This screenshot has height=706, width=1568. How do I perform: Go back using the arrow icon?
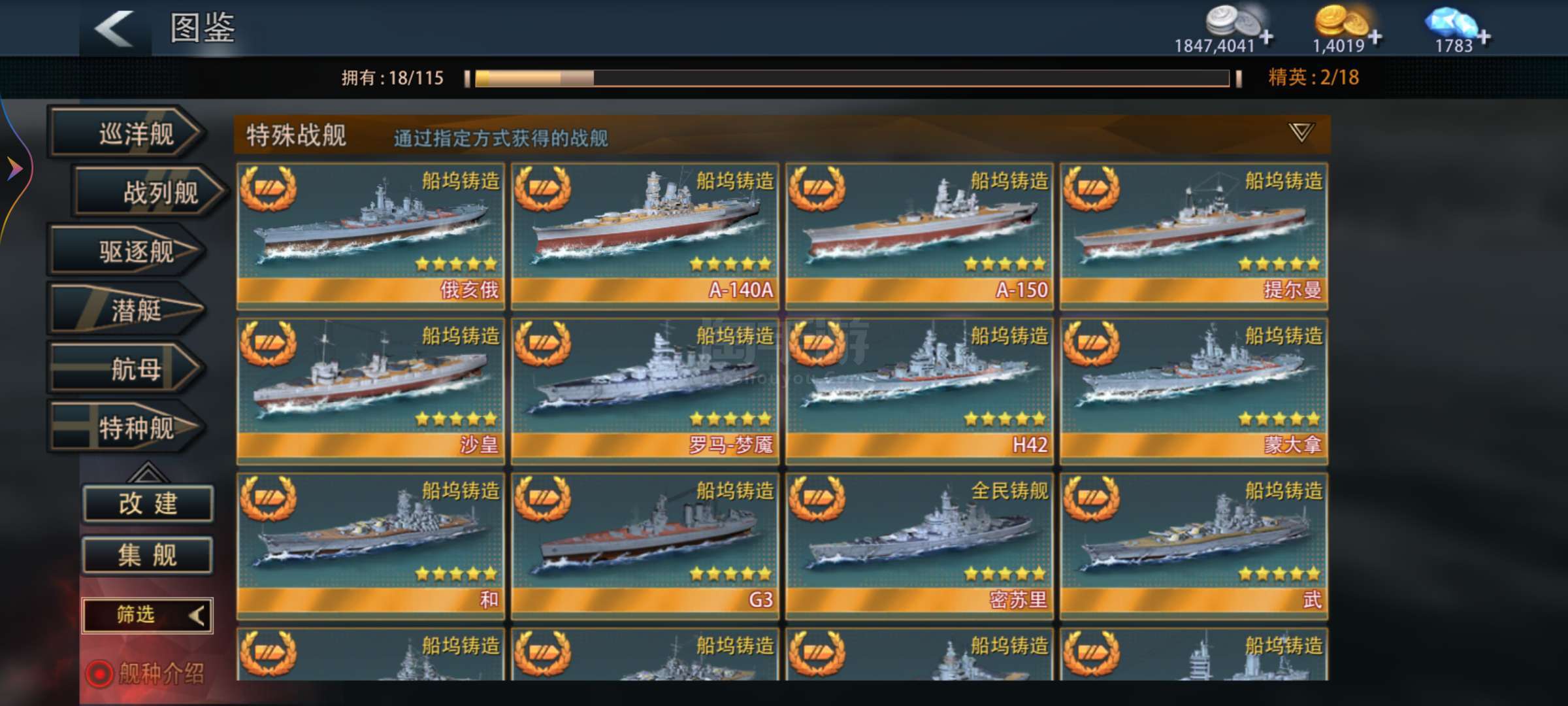point(115,28)
